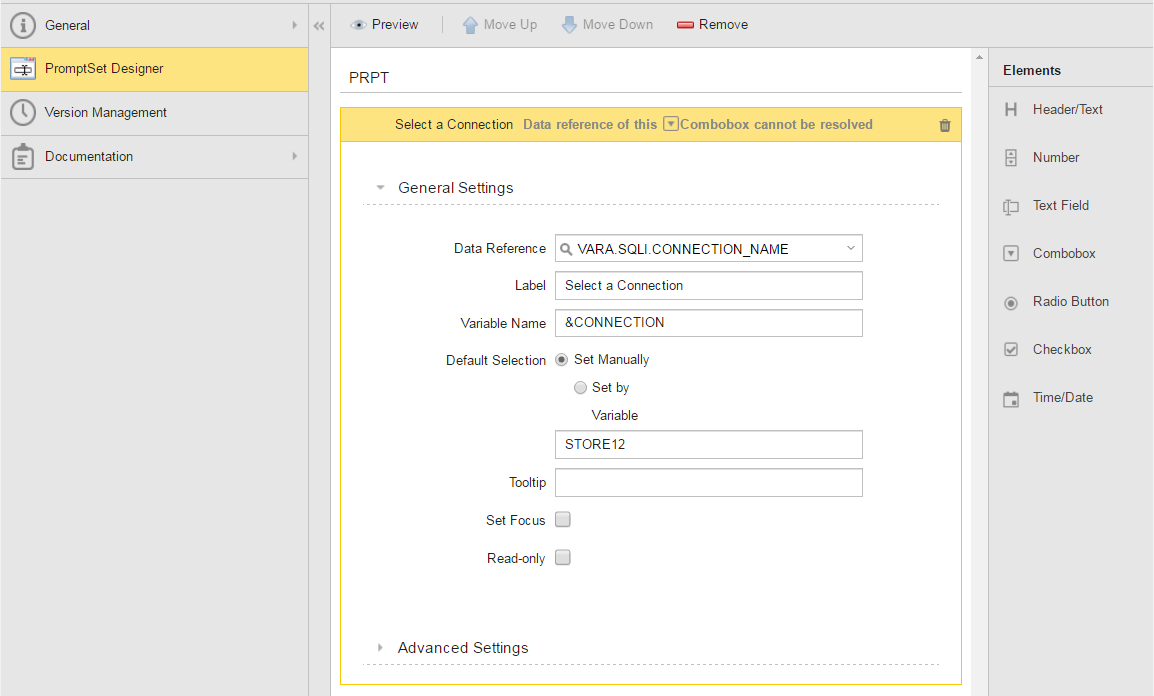Select the Number element icon
The width and height of the screenshot is (1154, 696).
[x=1011, y=158]
